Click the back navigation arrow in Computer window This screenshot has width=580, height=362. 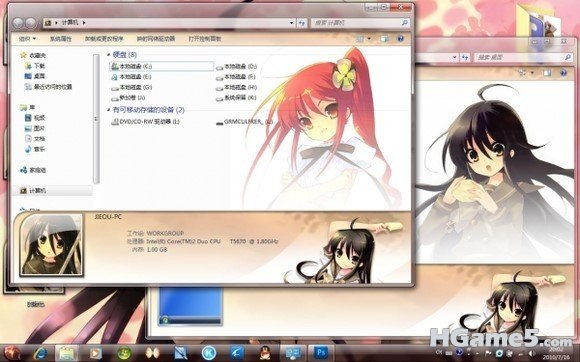click(x=18, y=23)
